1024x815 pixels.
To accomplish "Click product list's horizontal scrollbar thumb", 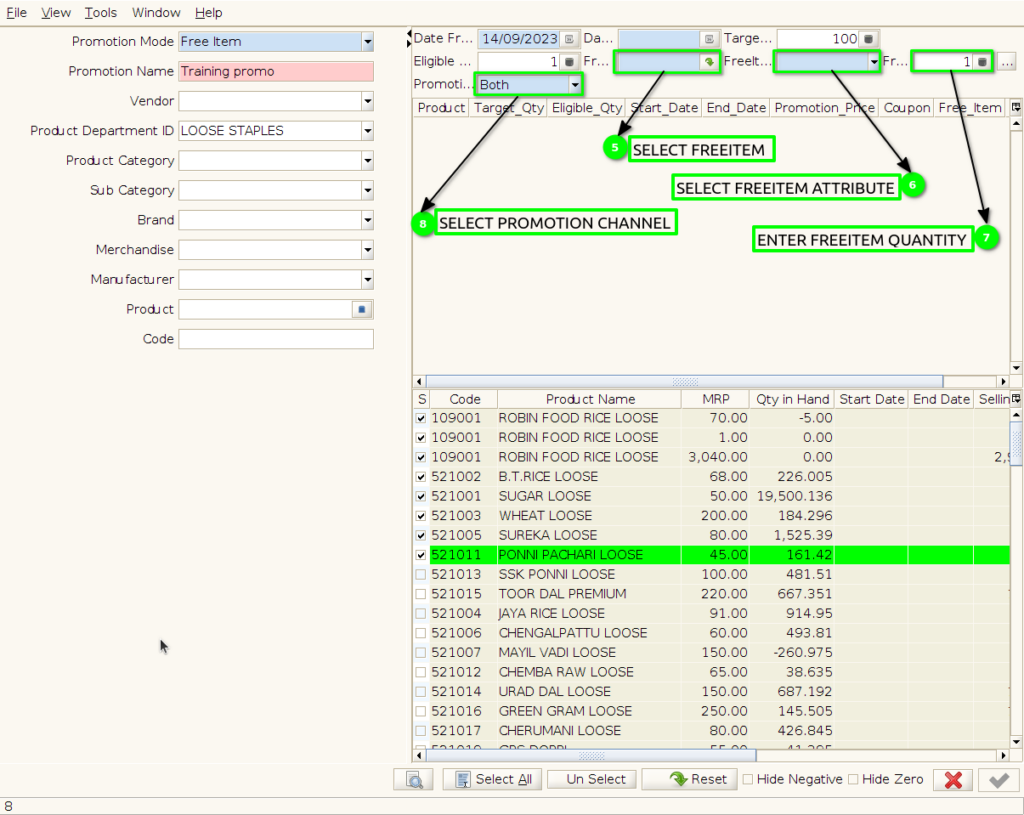I will [x=591, y=756].
